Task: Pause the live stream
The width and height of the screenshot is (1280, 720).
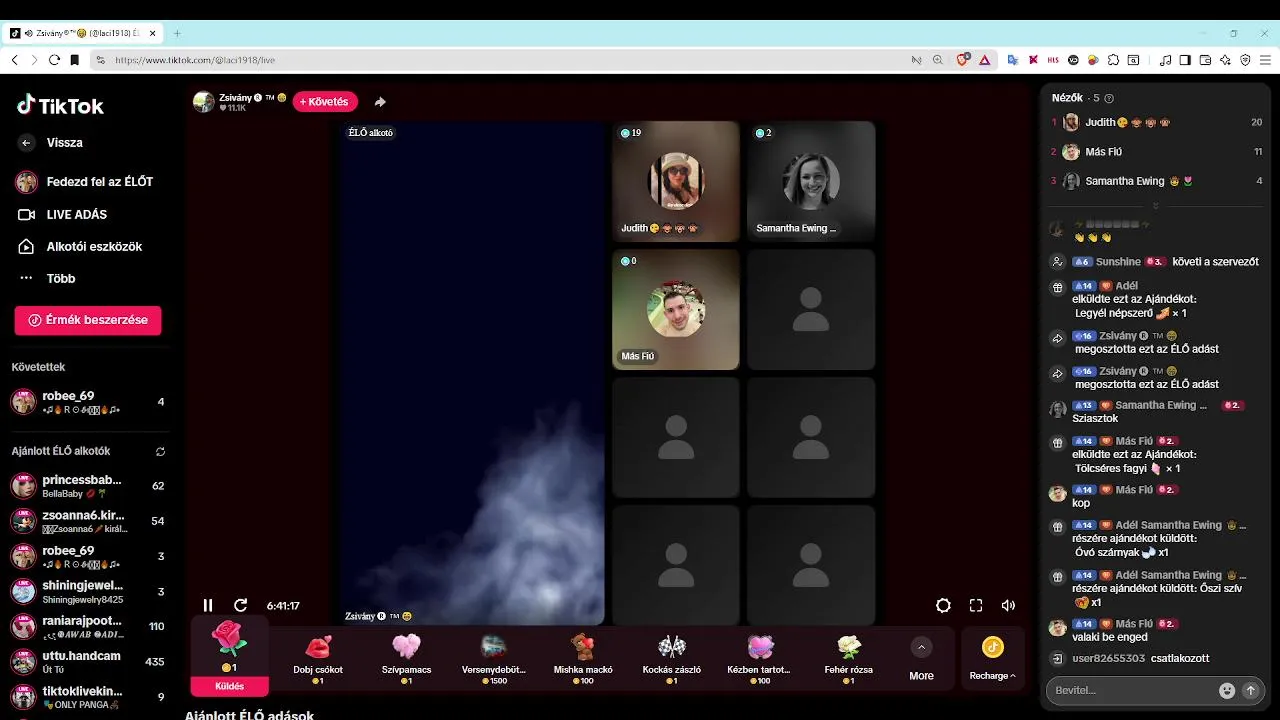Action: click(208, 605)
